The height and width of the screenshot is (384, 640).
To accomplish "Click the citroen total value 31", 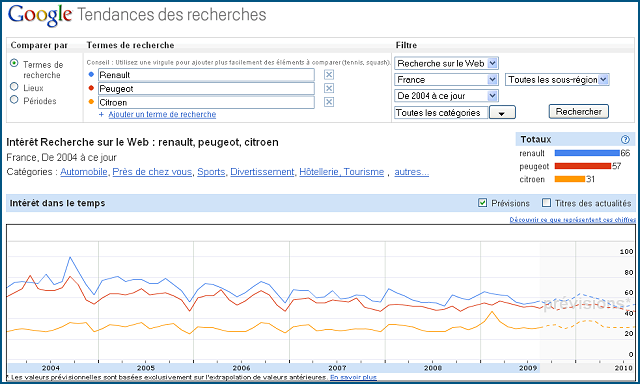I will click(590, 179).
